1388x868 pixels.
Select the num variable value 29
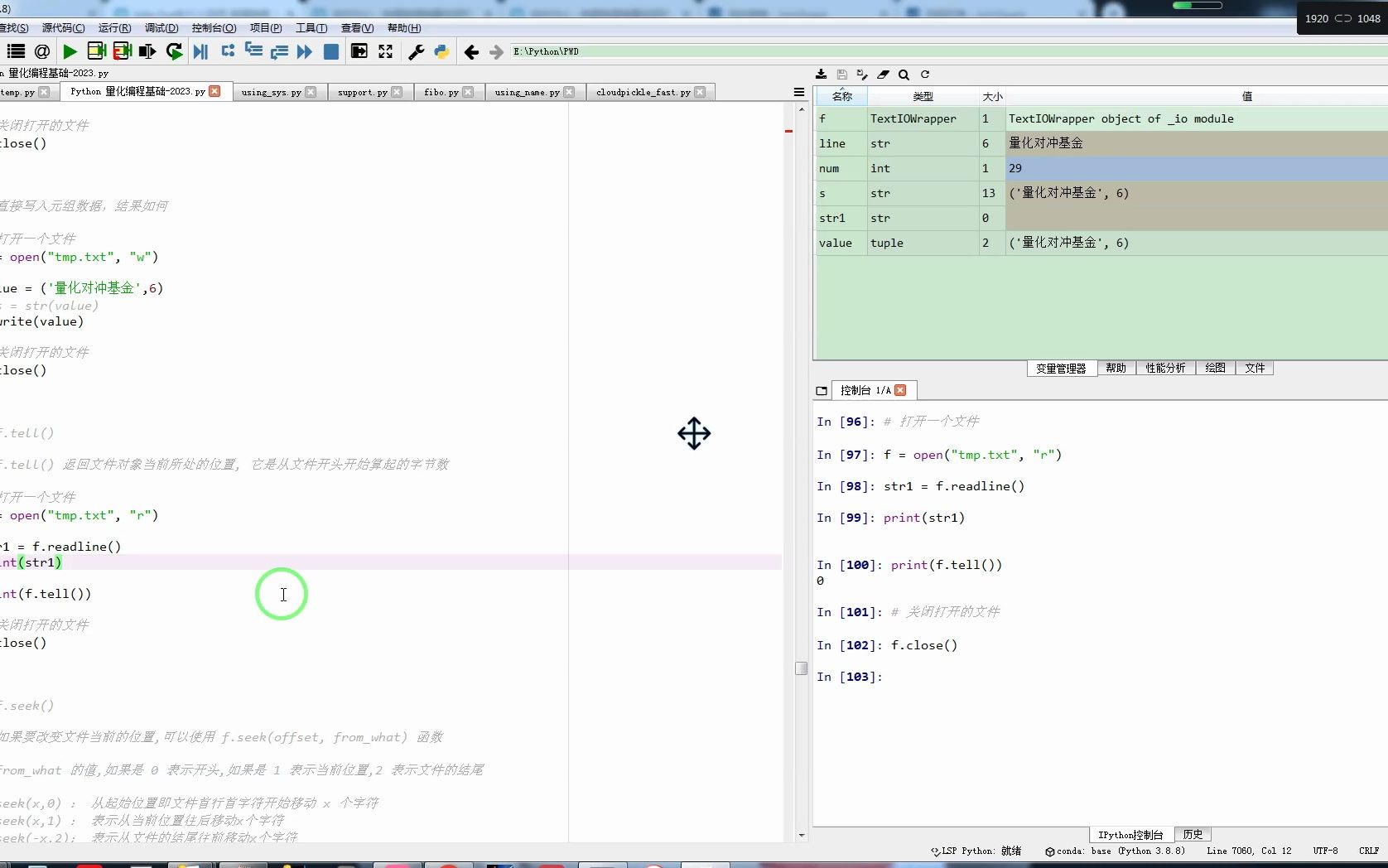click(x=1196, y=168)
